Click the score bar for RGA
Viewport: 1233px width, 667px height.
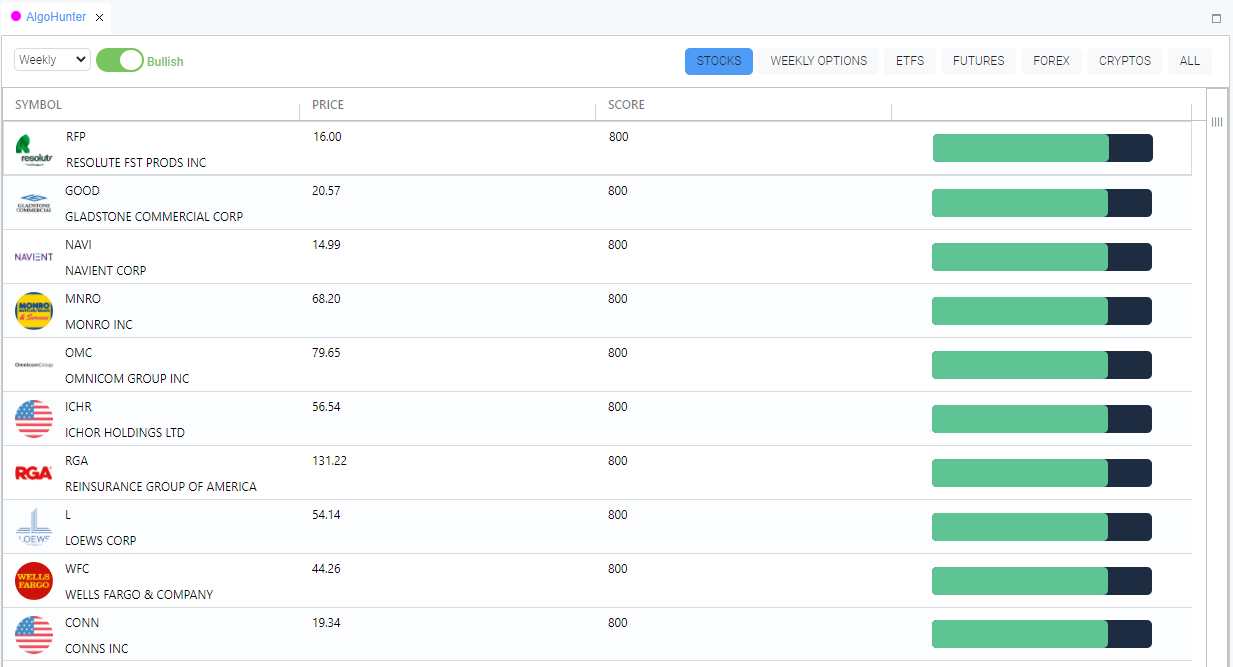(1042, 473)
